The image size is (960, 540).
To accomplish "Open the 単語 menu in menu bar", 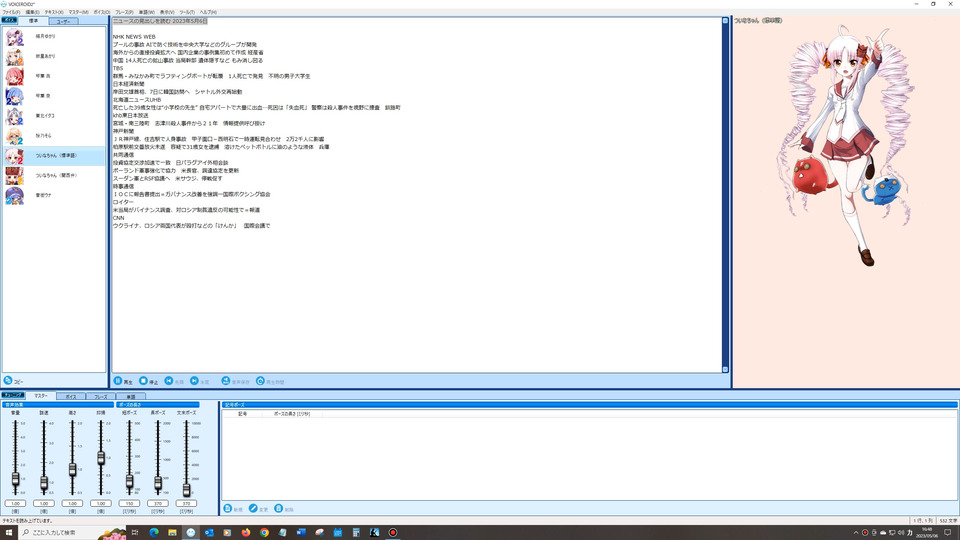I will click(147, 12).
